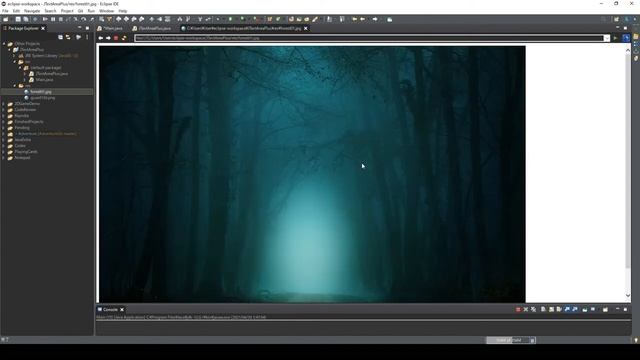Minimize the Package Explorer view
The image size is (640, 360).
tap(79, 29)
